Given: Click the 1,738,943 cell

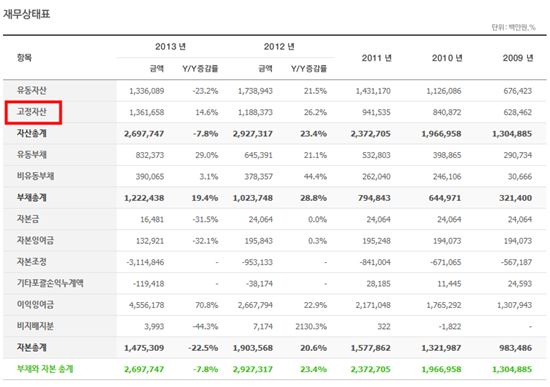Looking at the screenshot, I should point(255,91).
